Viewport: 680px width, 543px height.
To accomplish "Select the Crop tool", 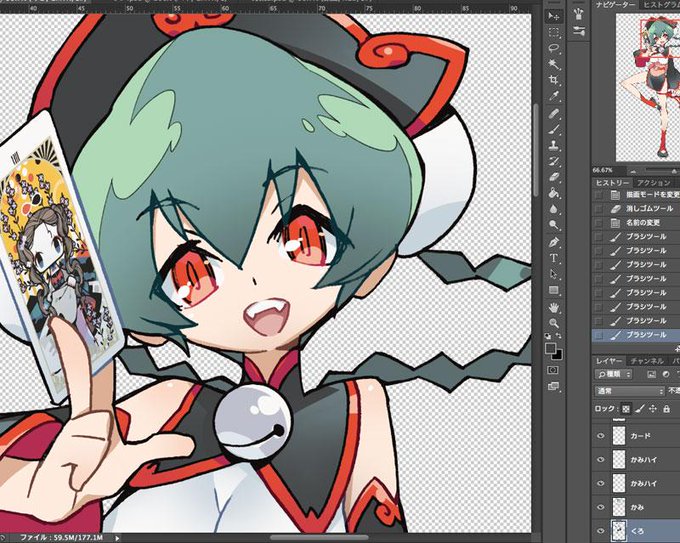I will 554,80.
